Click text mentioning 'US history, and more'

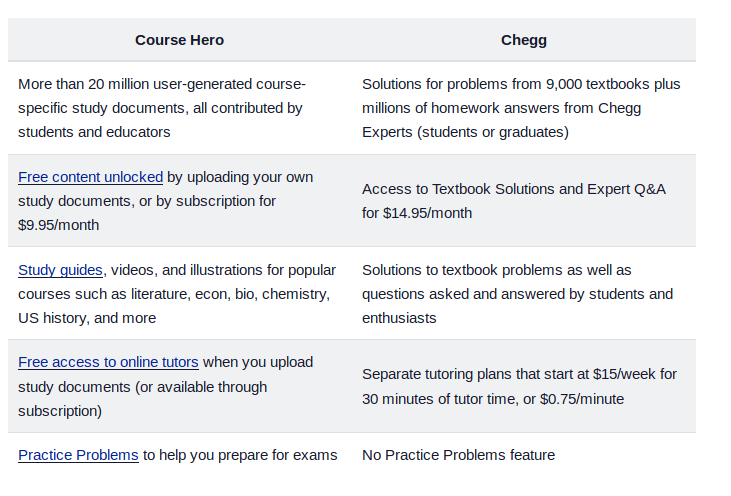tap(87, 318)
